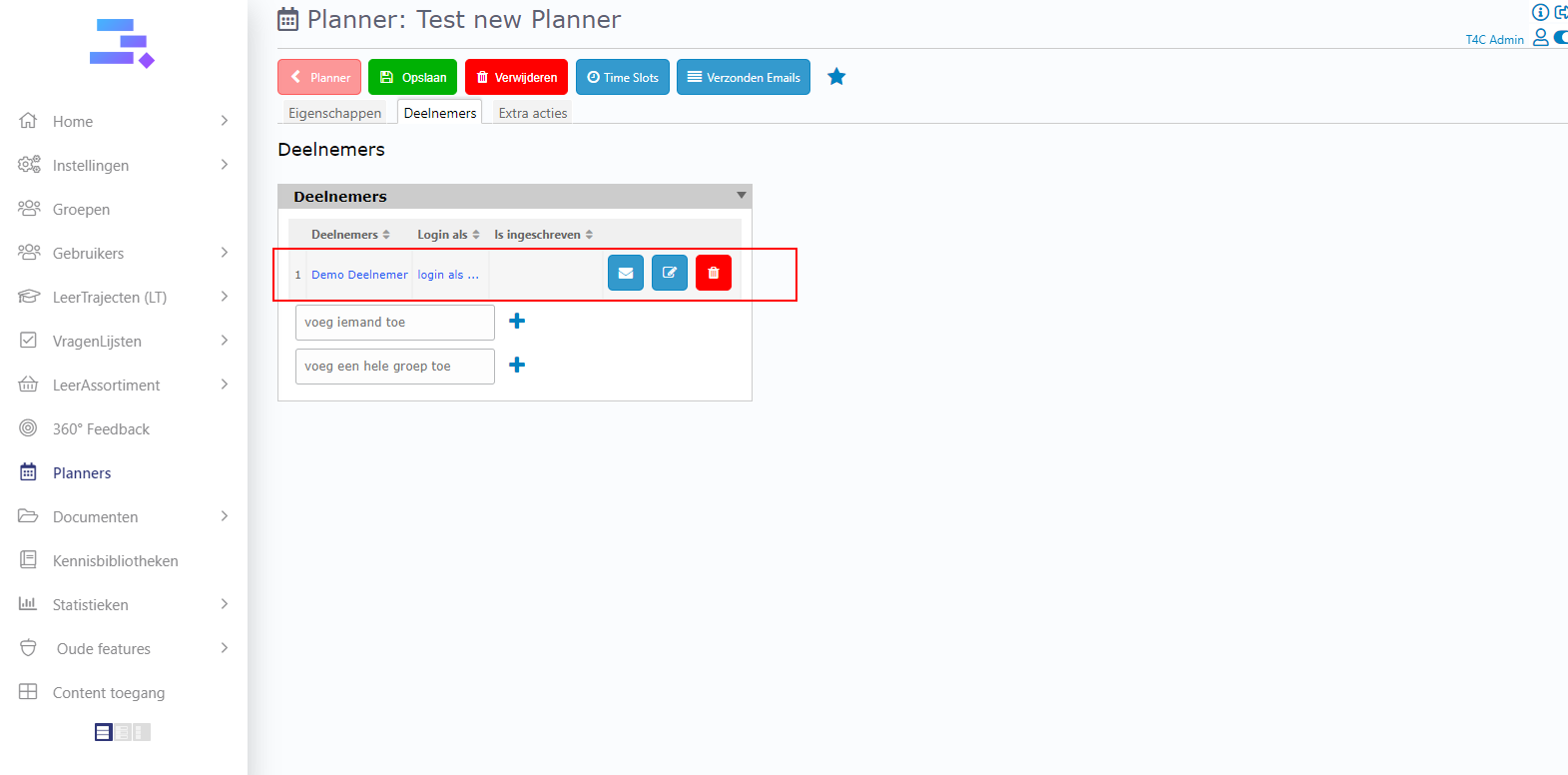1568x775 pixels.
Task: Click the plus icon next to 'voeg een hele groep toe'
Action: click(x=517, y=366)
